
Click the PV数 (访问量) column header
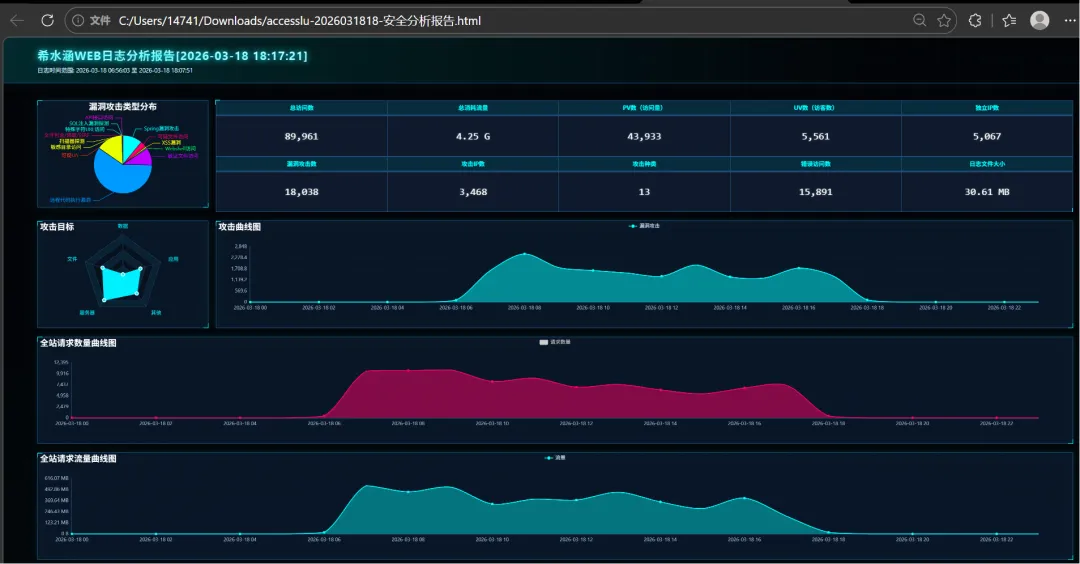644,107
